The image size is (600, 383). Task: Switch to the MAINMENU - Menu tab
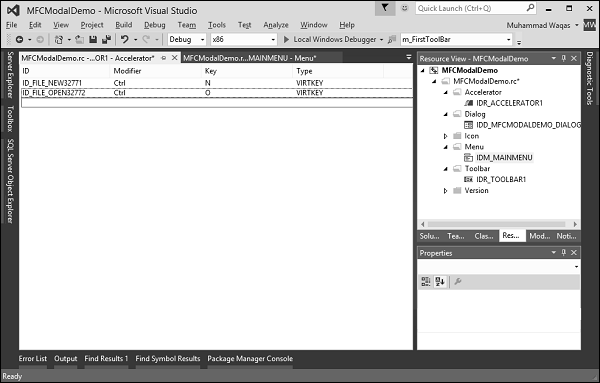click(249, 58)
